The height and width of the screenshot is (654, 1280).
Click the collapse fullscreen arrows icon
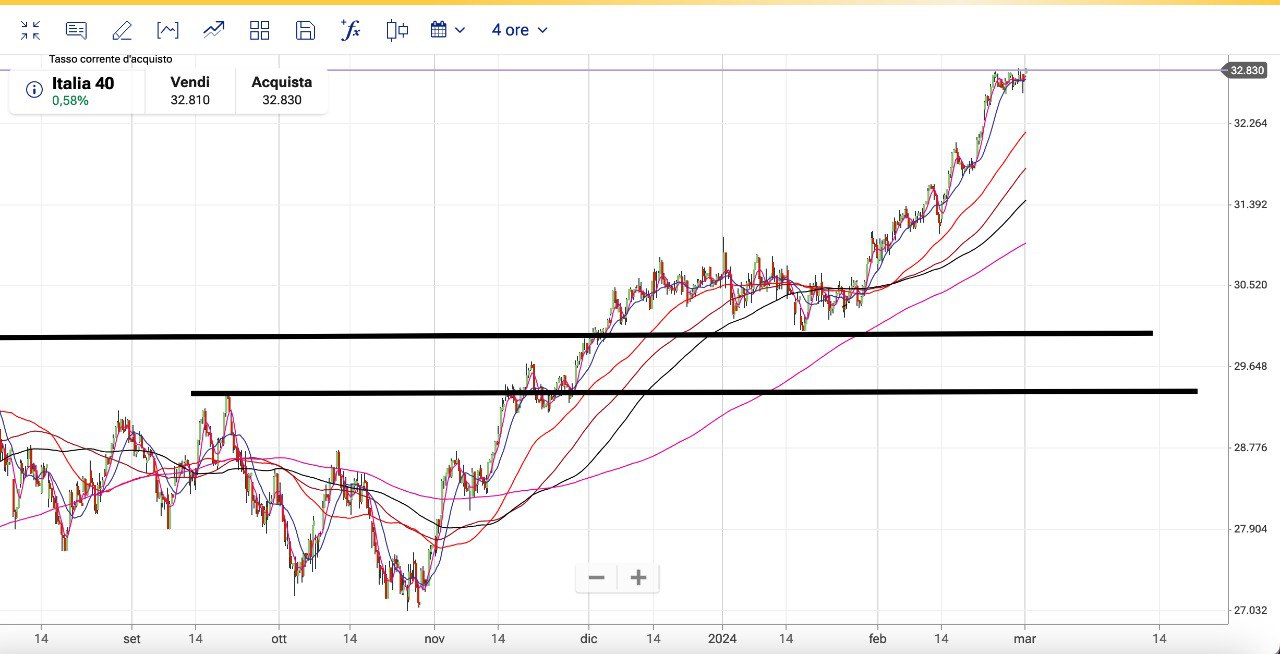pyautogui.click(x=30, y=30)
